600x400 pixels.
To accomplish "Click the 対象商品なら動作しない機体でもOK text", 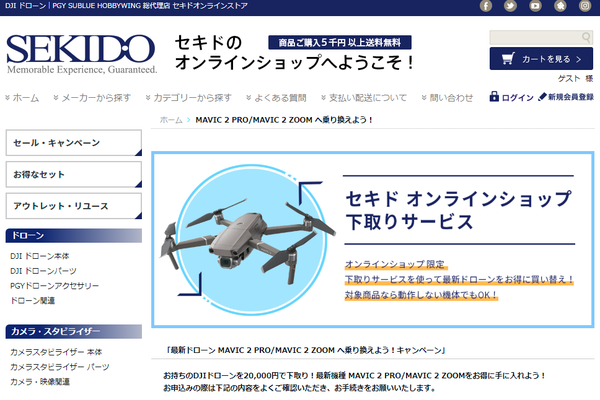I will click(421, 296).
